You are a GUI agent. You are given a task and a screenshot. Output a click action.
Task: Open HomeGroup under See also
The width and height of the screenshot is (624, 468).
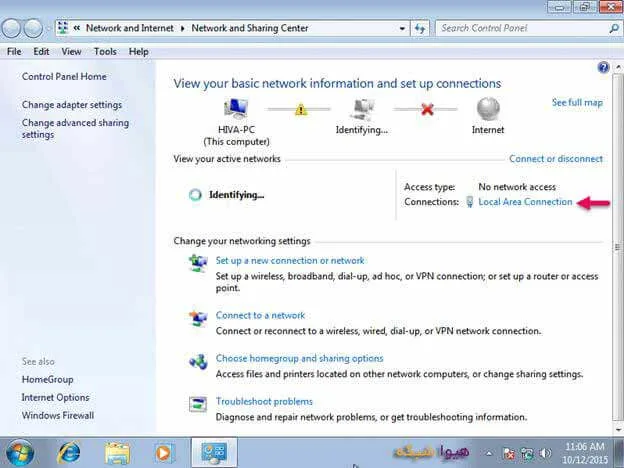(x=47, y=379)
